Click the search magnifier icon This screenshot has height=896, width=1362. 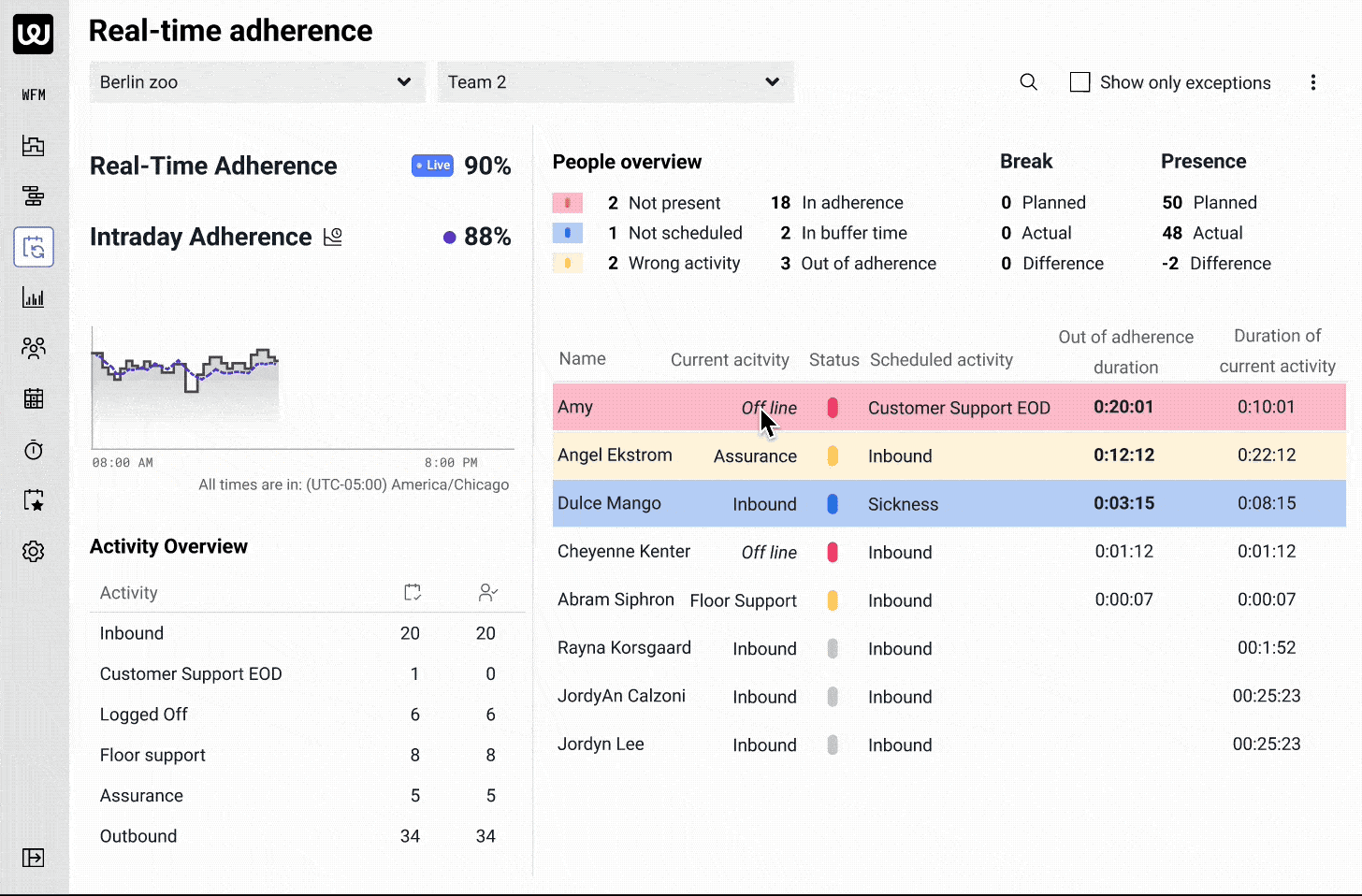point(1028,82)
